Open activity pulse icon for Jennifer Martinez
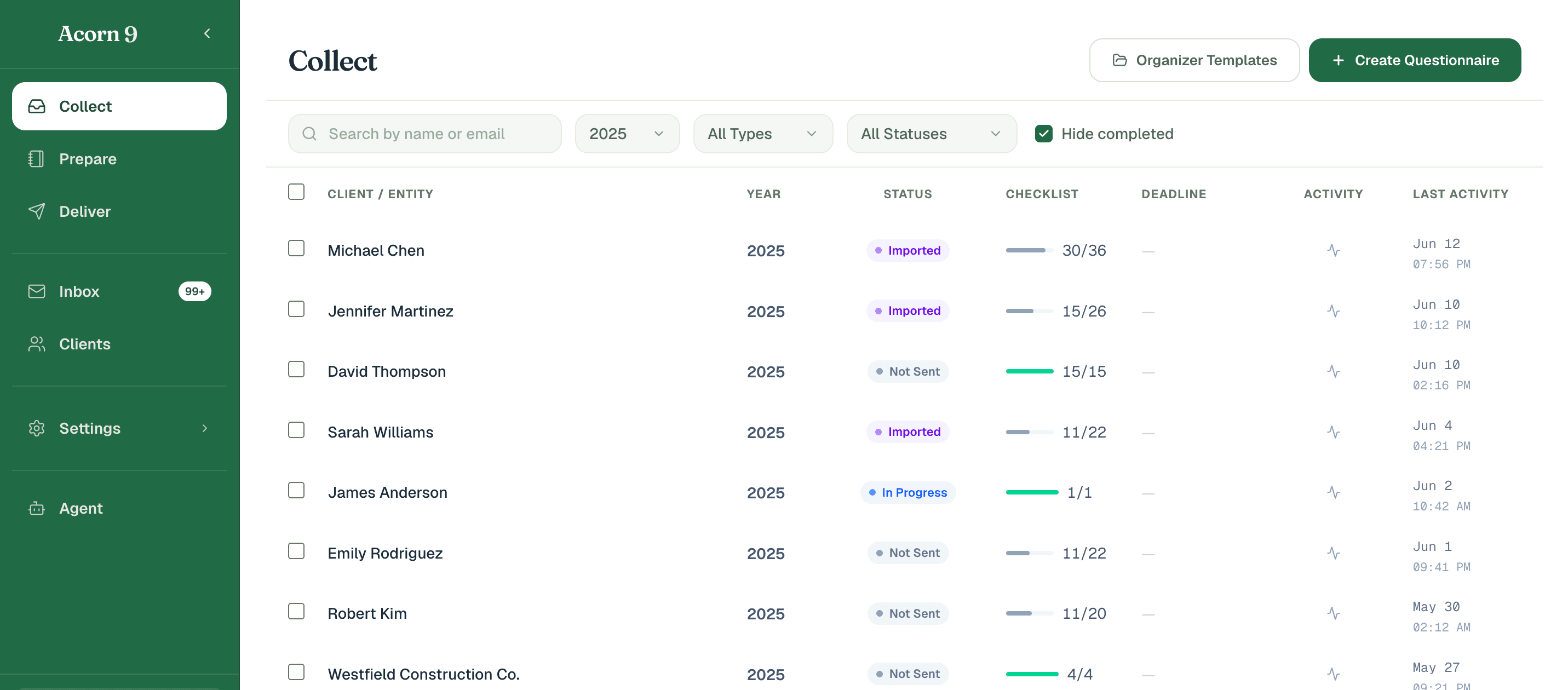The height and width of the screenshot is (690, 1568). (x=1333, y=311)
